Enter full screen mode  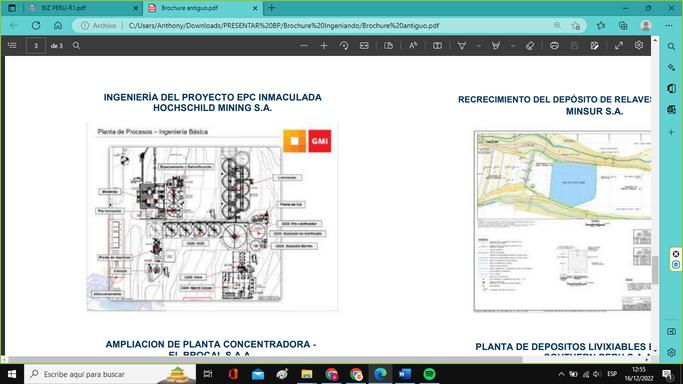pyautogui.click(x=619, y=46)
